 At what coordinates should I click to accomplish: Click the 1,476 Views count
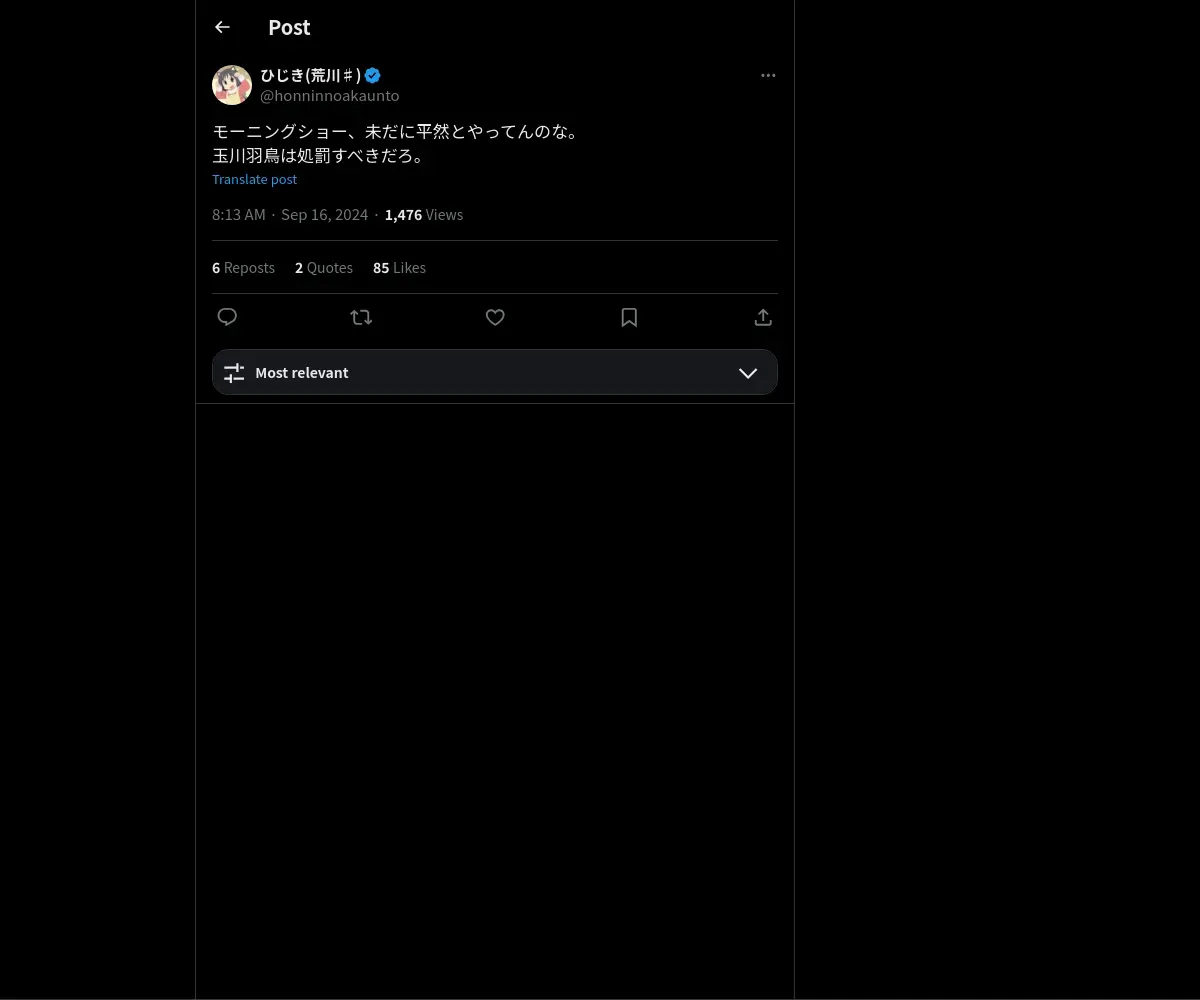(x=424, y=215)
